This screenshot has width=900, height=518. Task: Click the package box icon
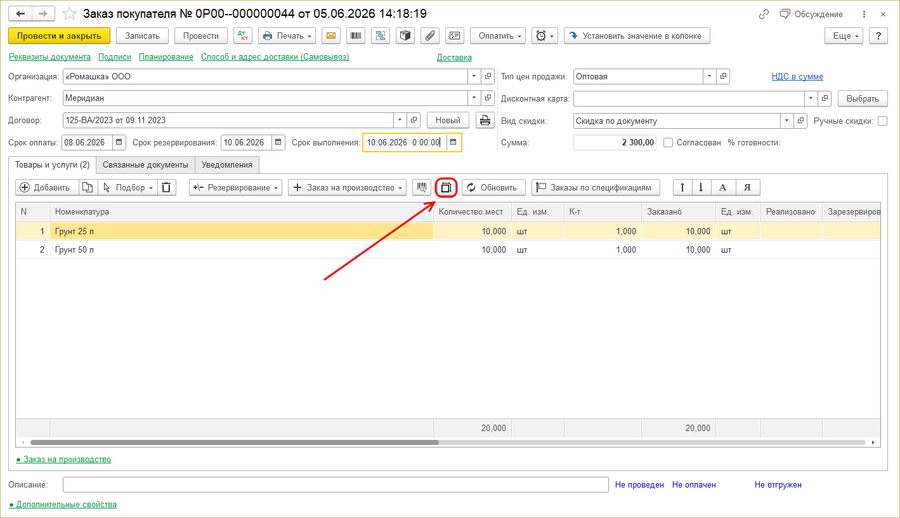(x=405, y=36)
